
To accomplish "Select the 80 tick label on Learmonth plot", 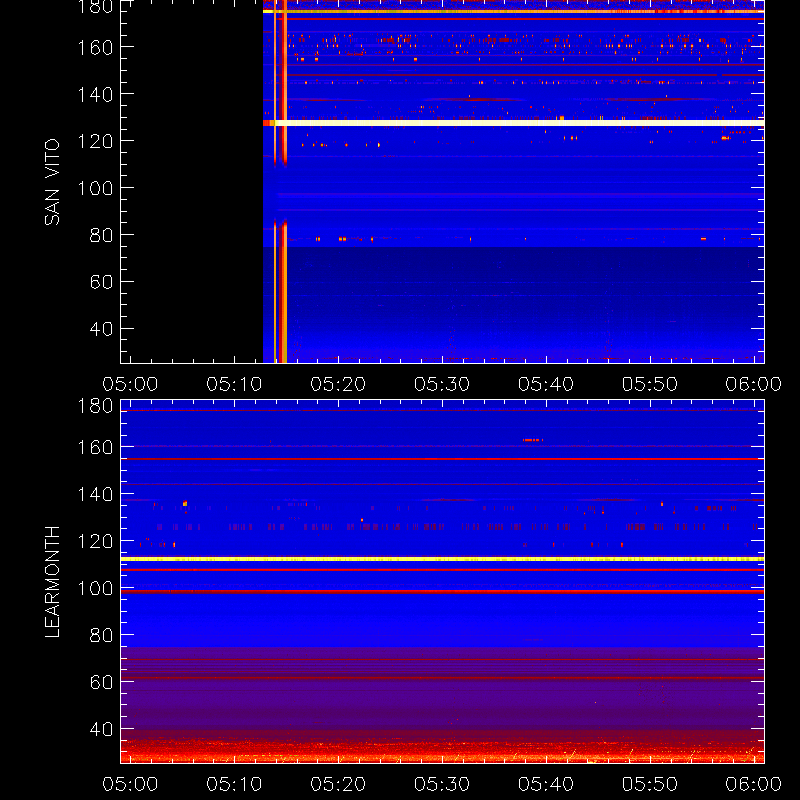I will [102, 636].
